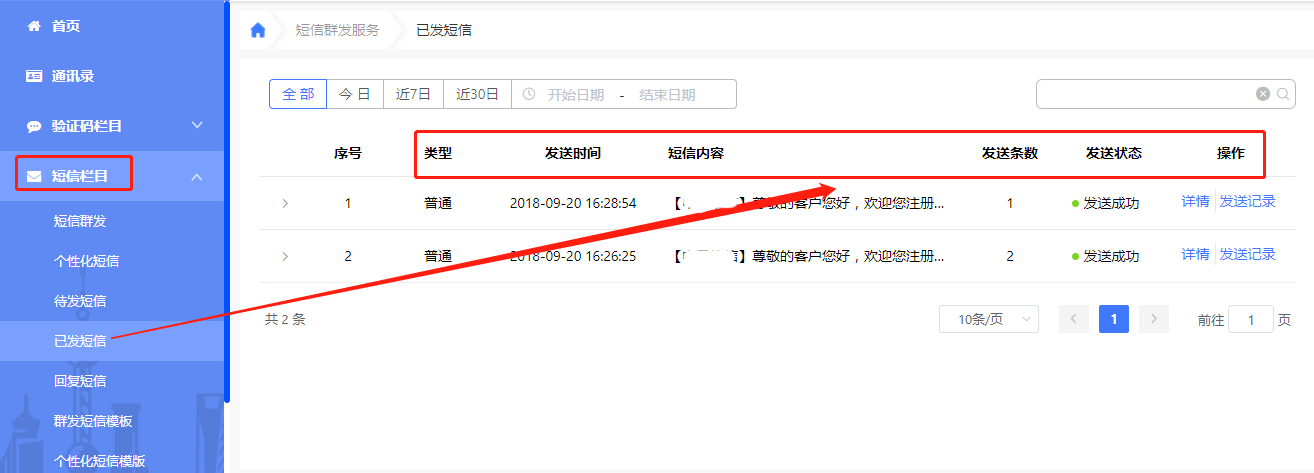Click the search magnifier icon
Screen dimensions: 1314x473
pyautogui.click(x=1283, y=94)
